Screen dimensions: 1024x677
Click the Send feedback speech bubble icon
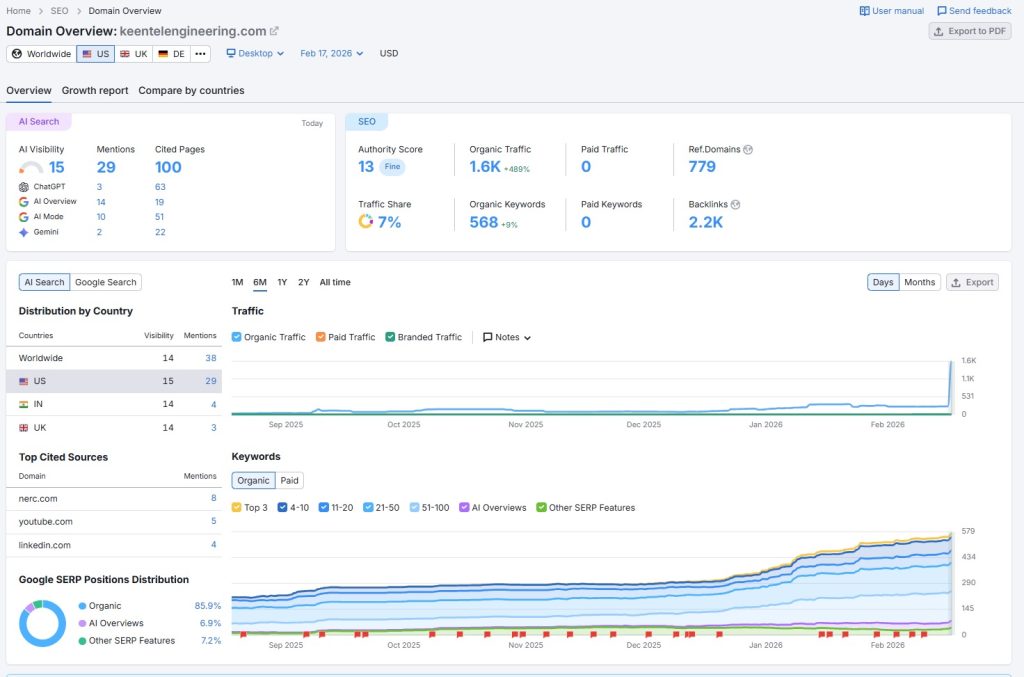point(942,11)
